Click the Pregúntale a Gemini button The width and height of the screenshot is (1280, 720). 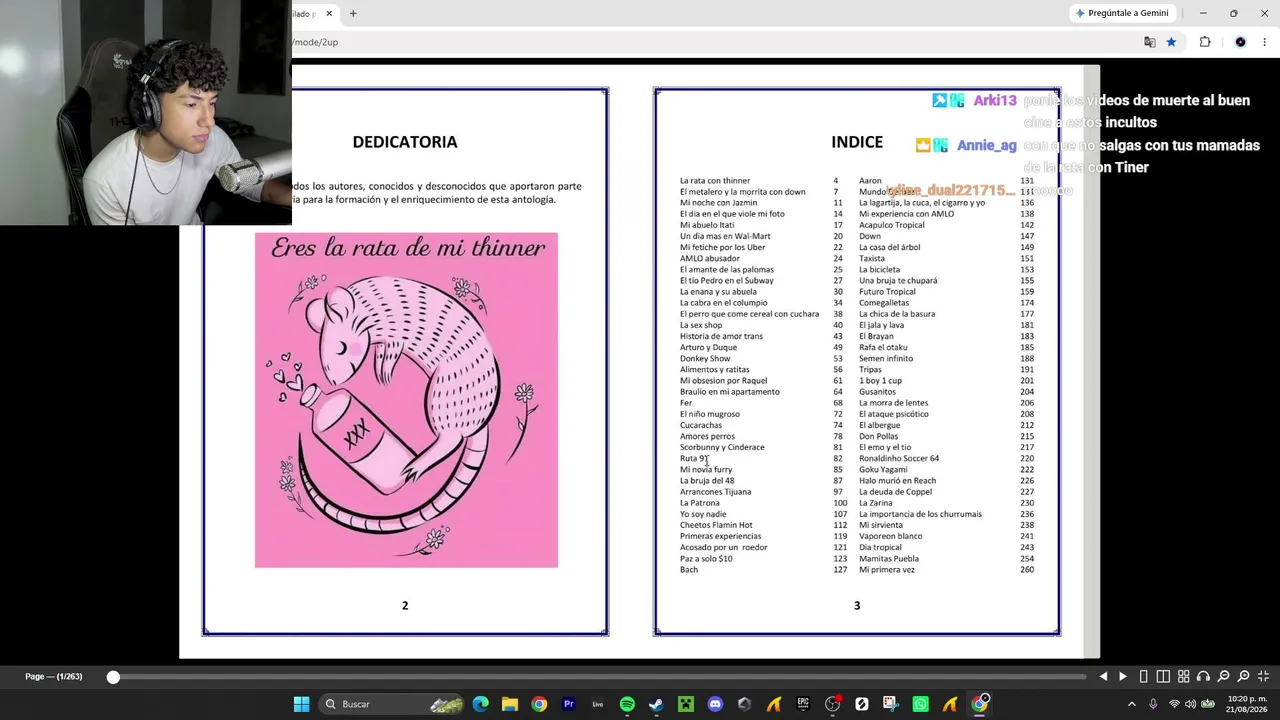1121,13
